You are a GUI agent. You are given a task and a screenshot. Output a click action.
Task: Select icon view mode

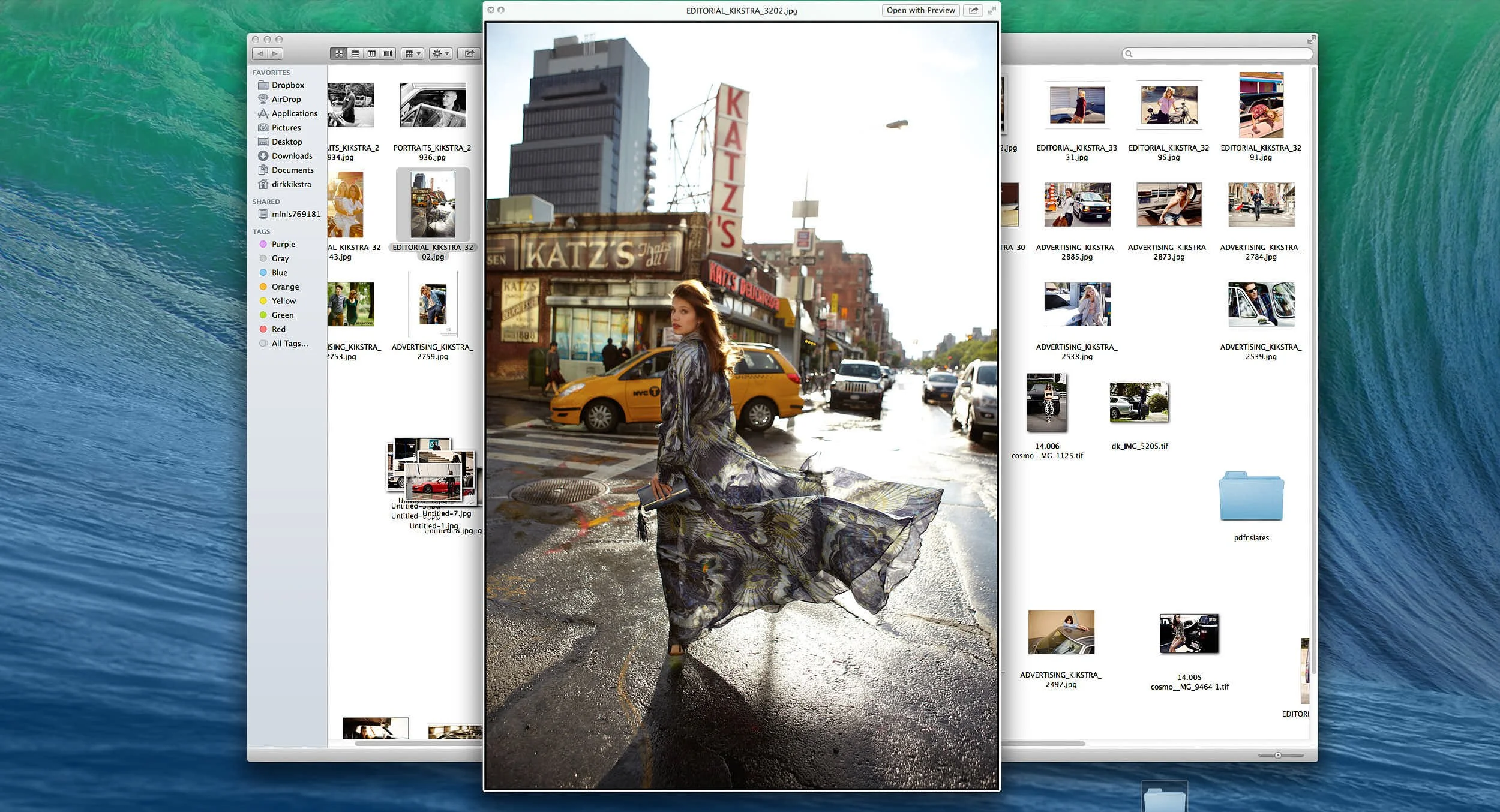click(x=339, y=53)
